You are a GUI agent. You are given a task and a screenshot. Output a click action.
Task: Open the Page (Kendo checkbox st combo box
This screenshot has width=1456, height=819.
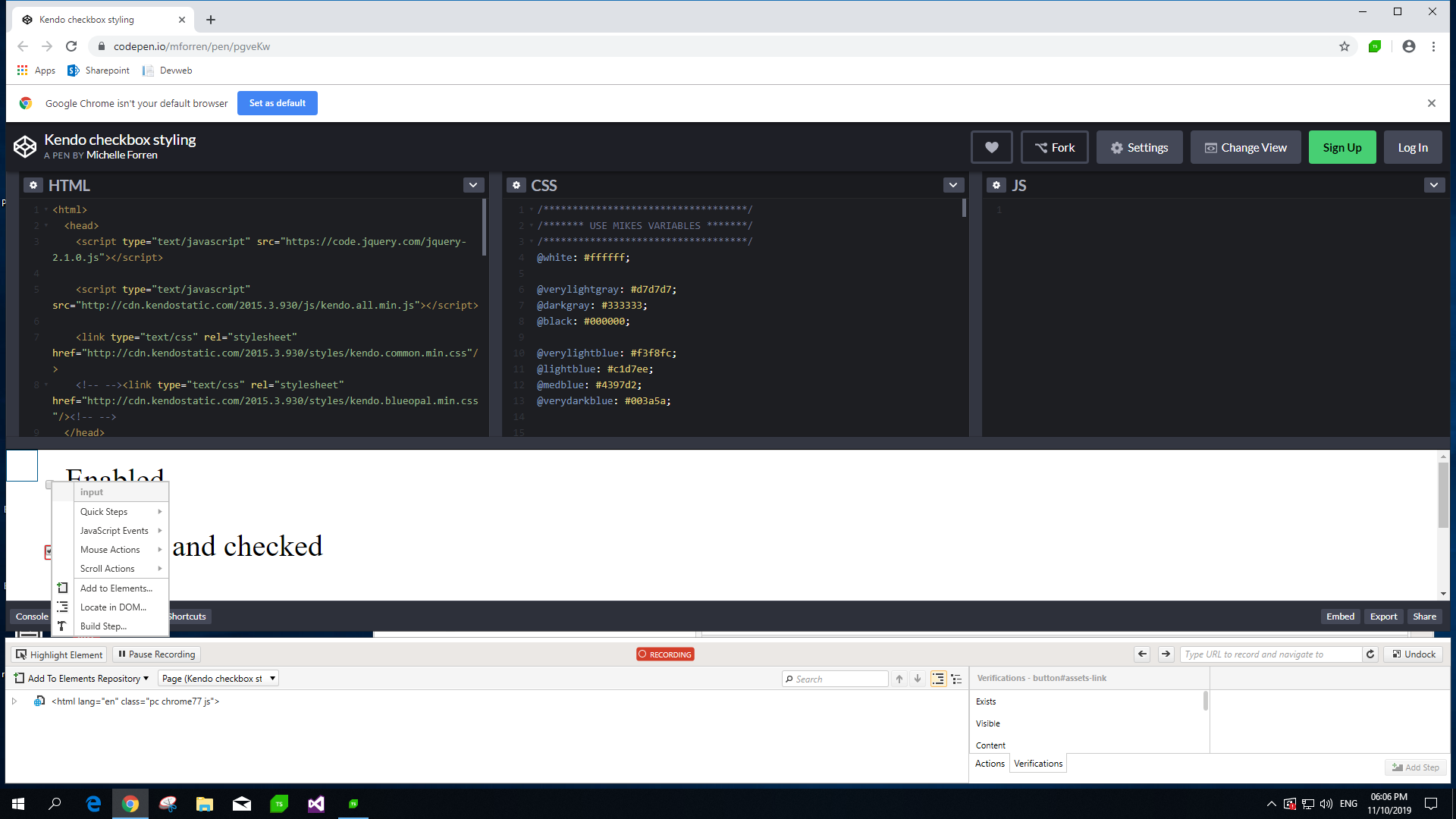coord(218,679)
